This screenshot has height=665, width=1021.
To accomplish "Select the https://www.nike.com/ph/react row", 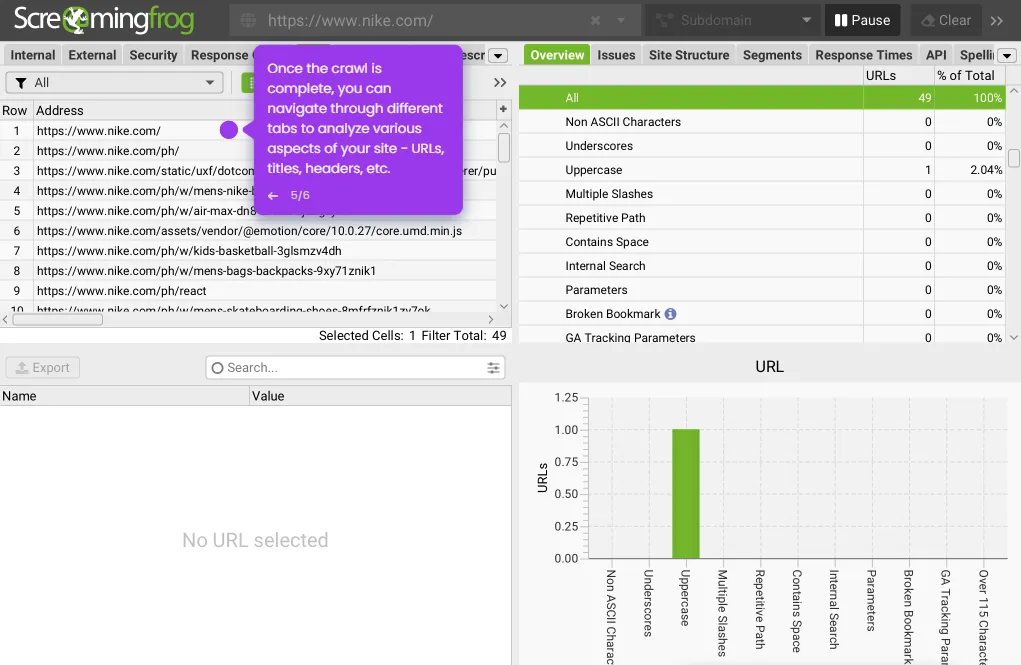I will tap(249, 291).
